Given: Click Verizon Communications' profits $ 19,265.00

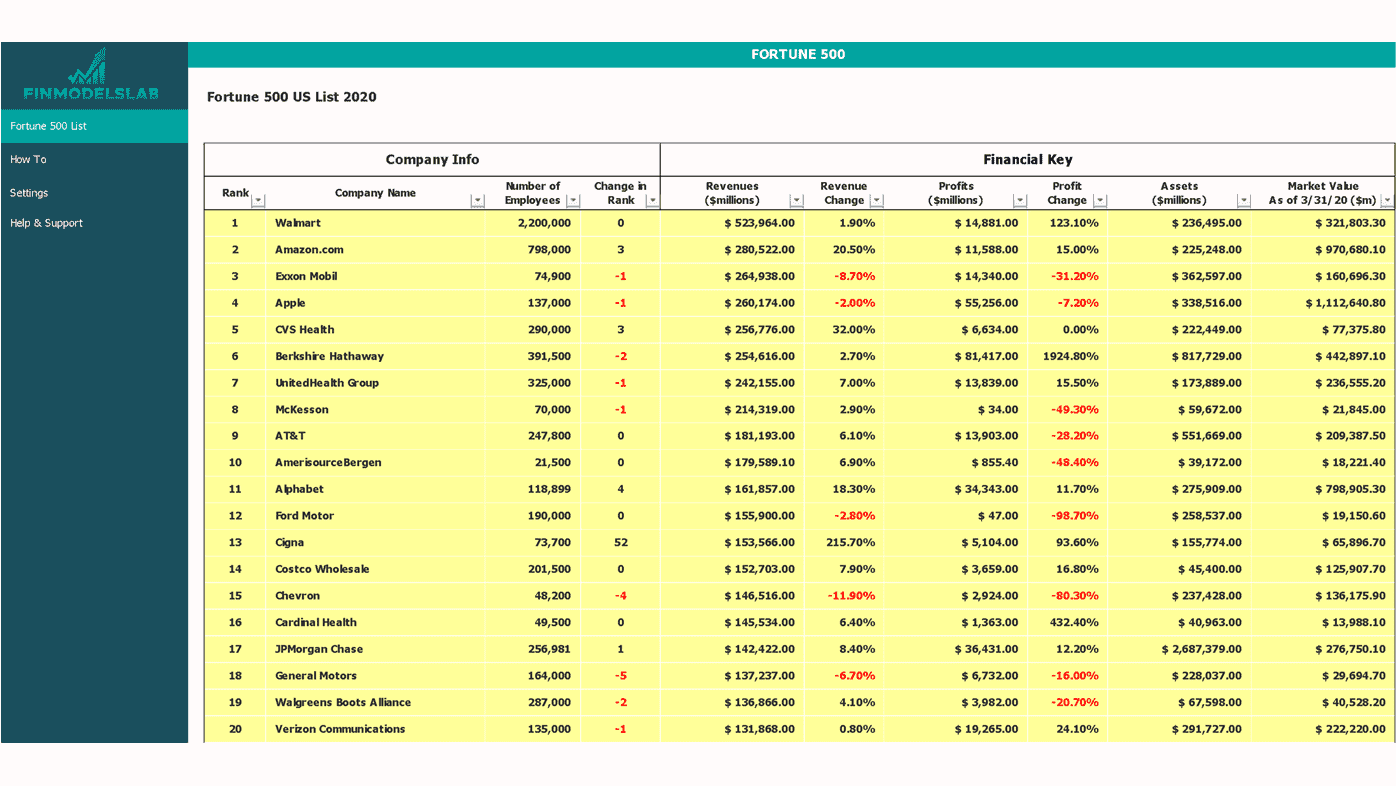Looking at the screenshot, I should coord(986,729).
